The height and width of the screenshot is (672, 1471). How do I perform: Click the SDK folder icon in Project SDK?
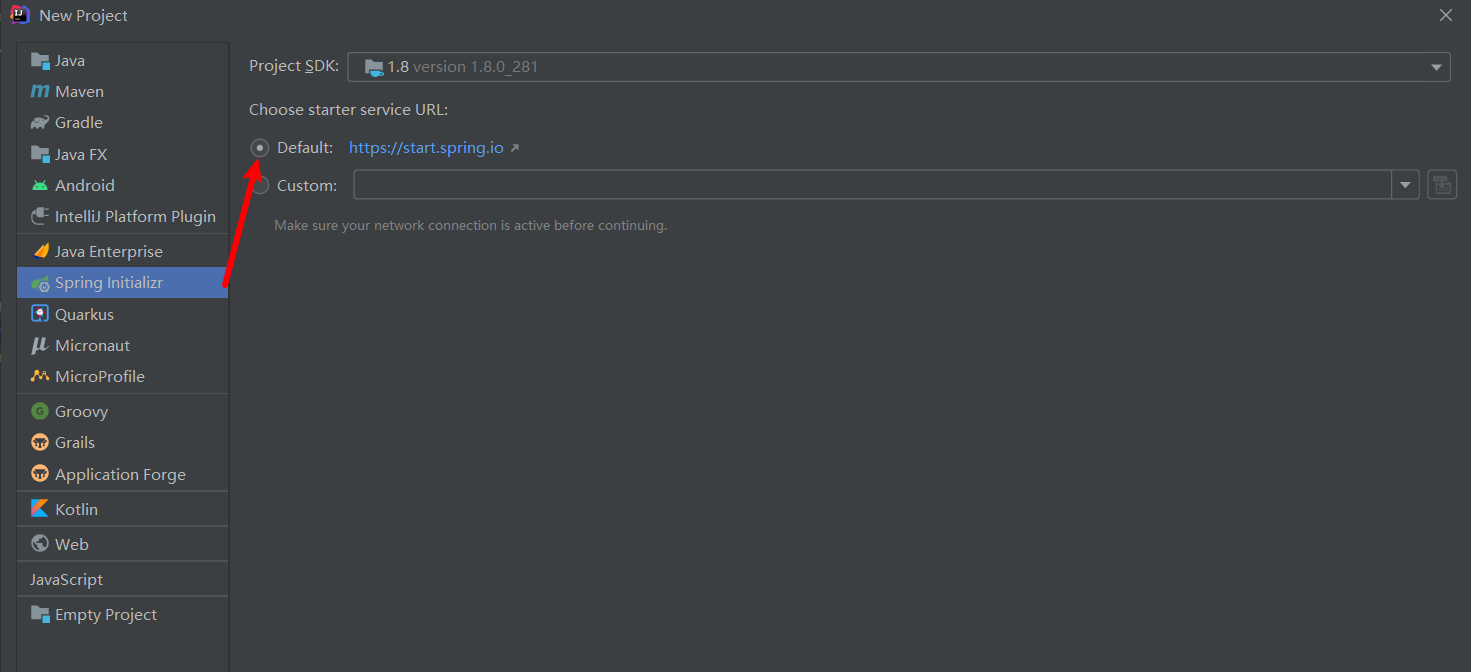(374, 67)
